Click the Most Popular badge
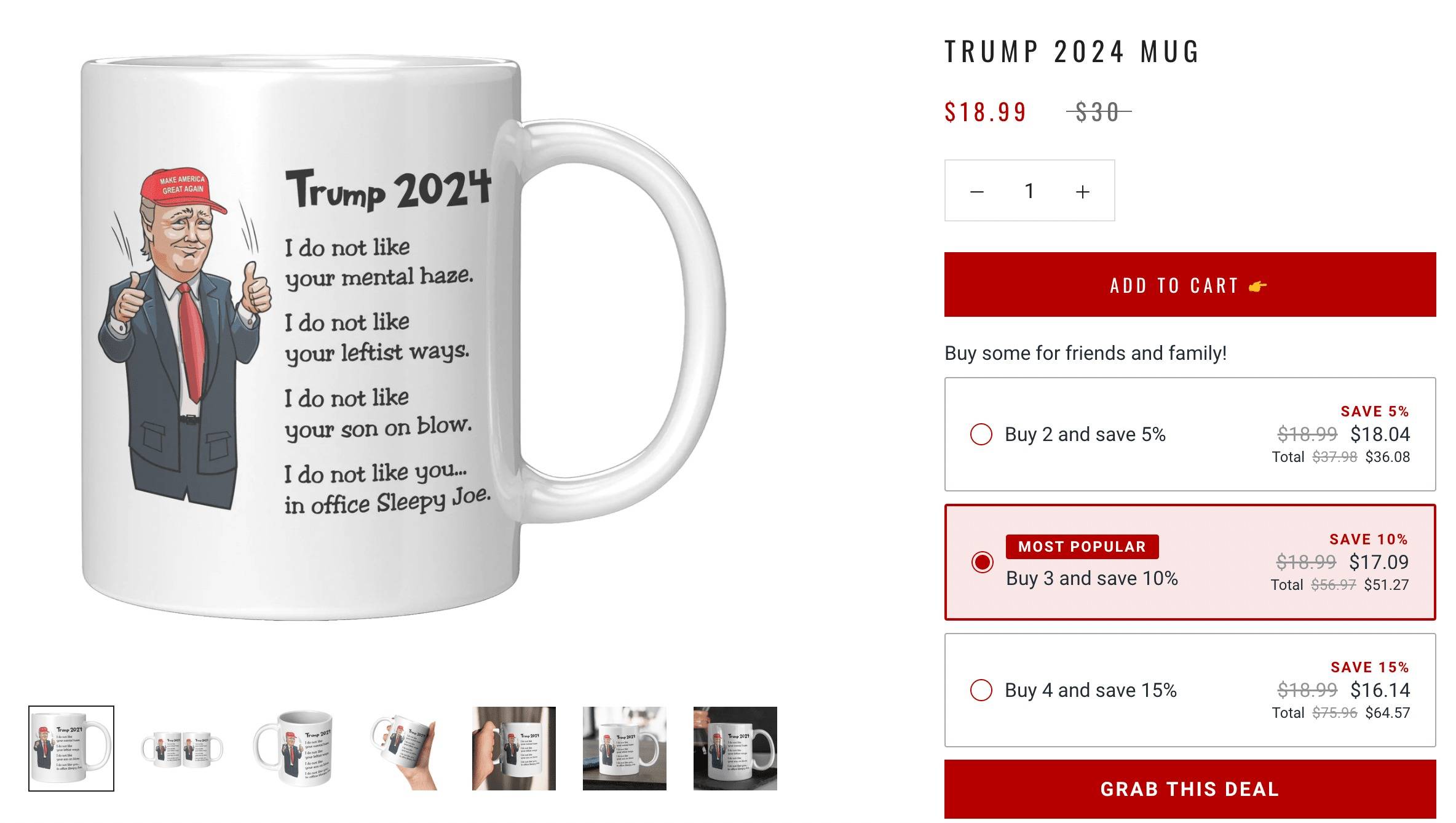Viewport: 1456px width, 823px height. [x=1082, y=547]
